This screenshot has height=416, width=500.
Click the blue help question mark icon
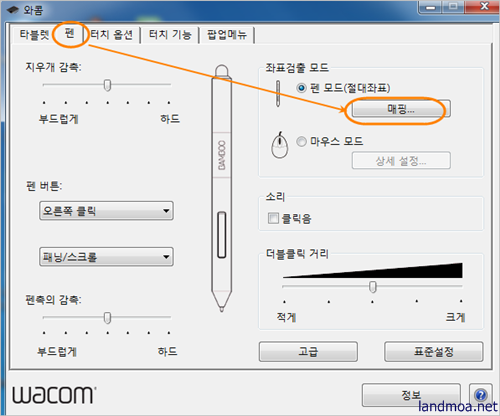pyautogui.click(x=480, y=395)
